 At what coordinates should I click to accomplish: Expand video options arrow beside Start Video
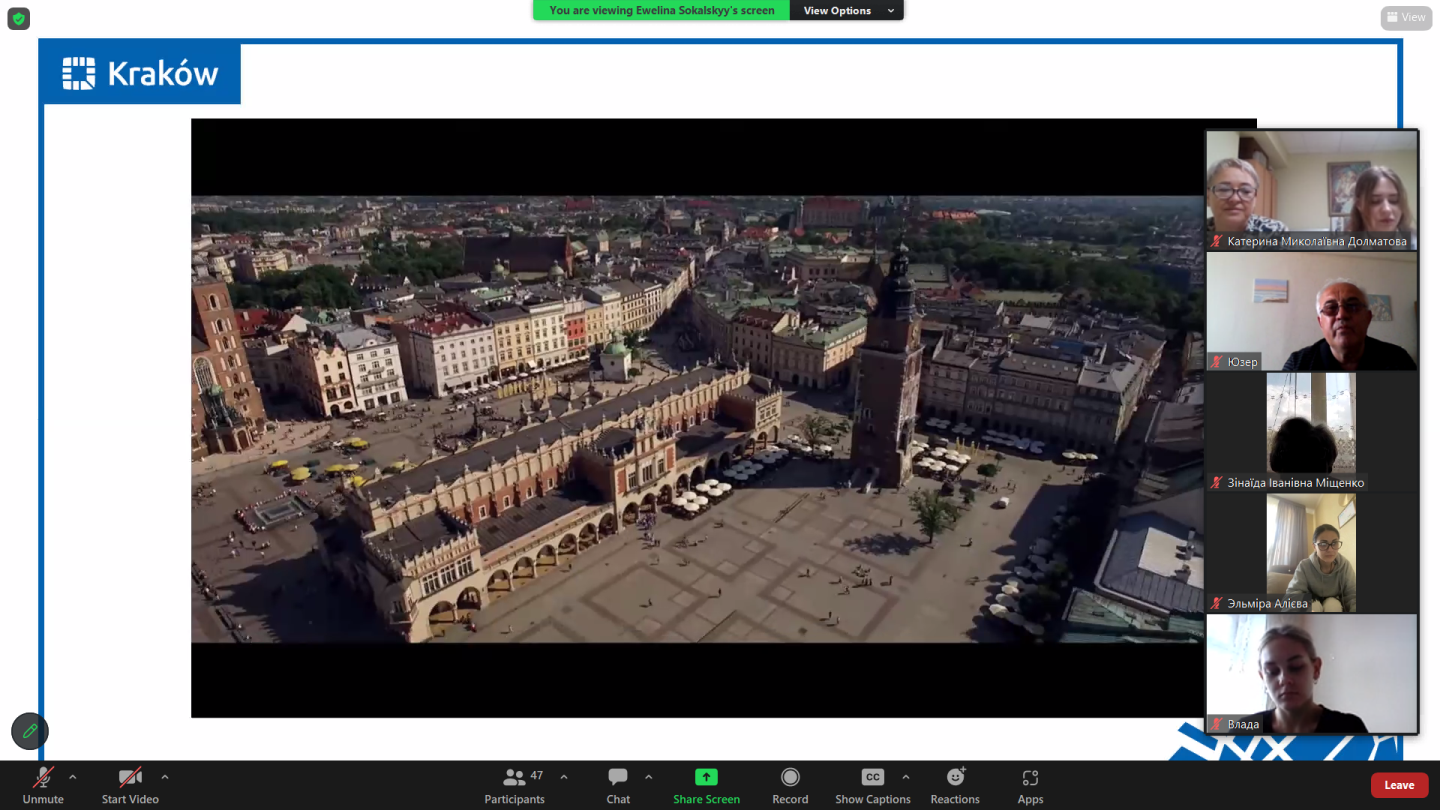point(165,776)
